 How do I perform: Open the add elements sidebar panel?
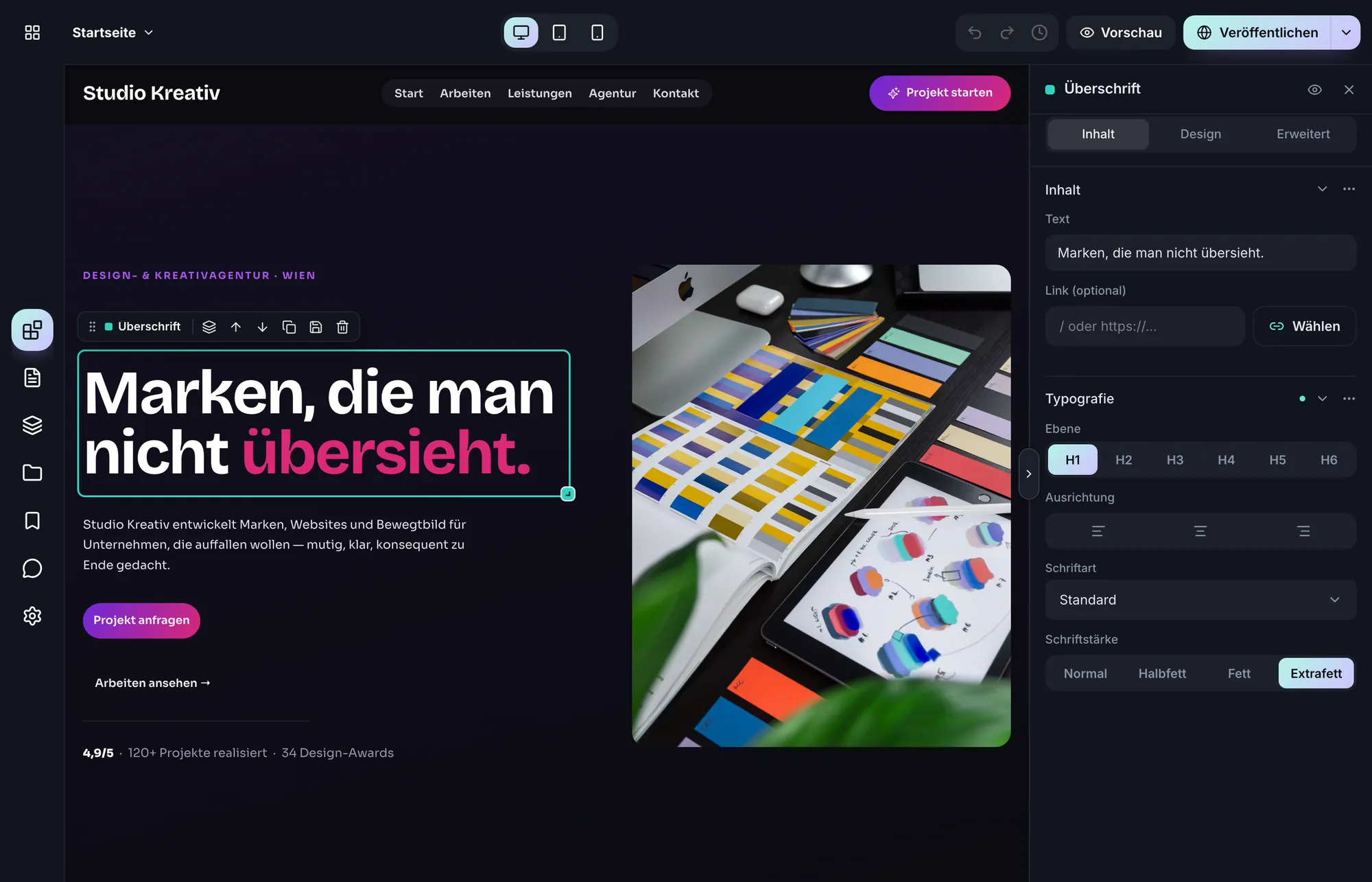pos(32,330)
